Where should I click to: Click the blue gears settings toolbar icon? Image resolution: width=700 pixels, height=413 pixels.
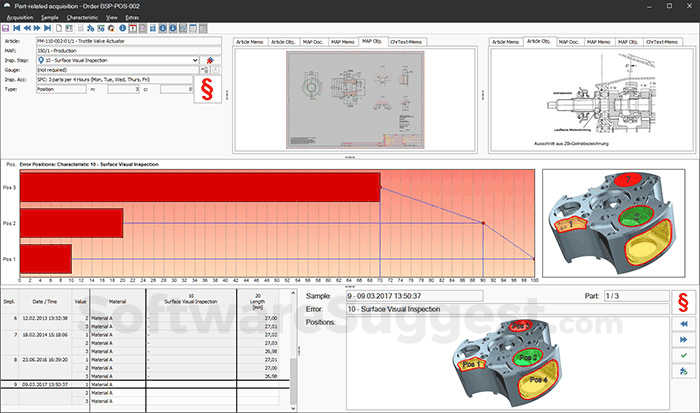point(91,28)
